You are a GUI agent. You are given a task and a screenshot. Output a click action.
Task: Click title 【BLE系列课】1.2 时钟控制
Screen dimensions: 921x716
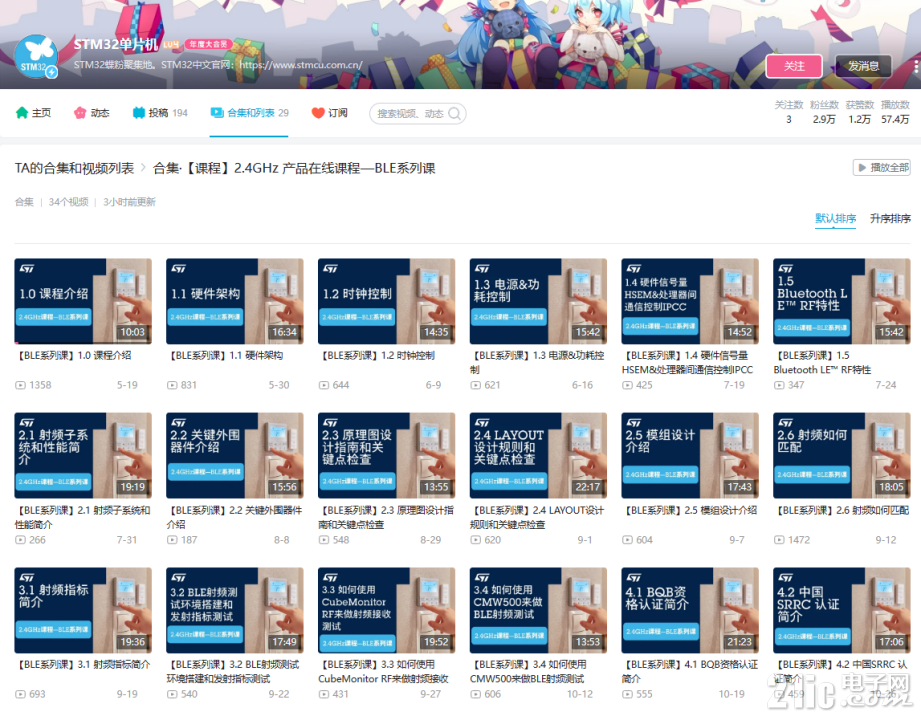coord(377,355)
